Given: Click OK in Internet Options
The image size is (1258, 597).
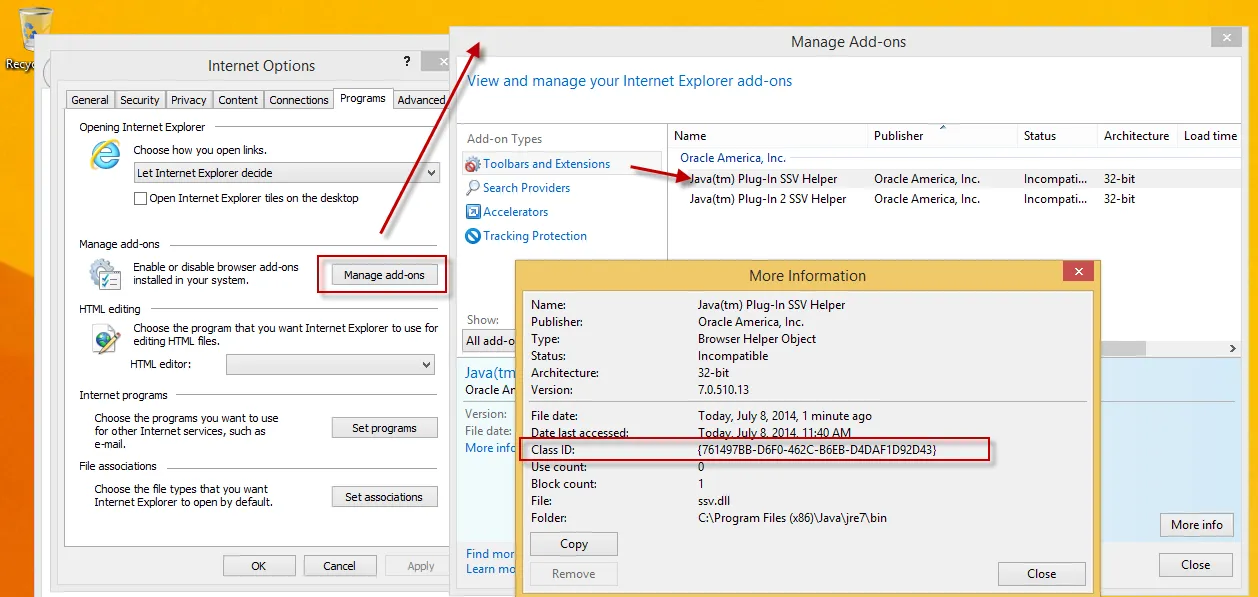Looking at the screenshot, I should (x=259, y=566).
